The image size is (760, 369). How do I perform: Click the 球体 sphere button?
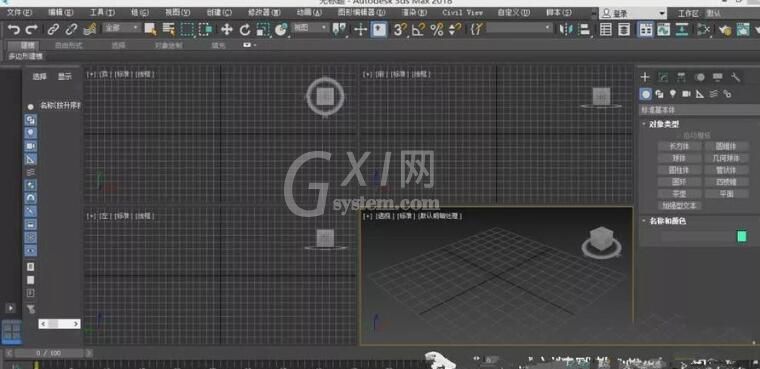coord(680,158)
